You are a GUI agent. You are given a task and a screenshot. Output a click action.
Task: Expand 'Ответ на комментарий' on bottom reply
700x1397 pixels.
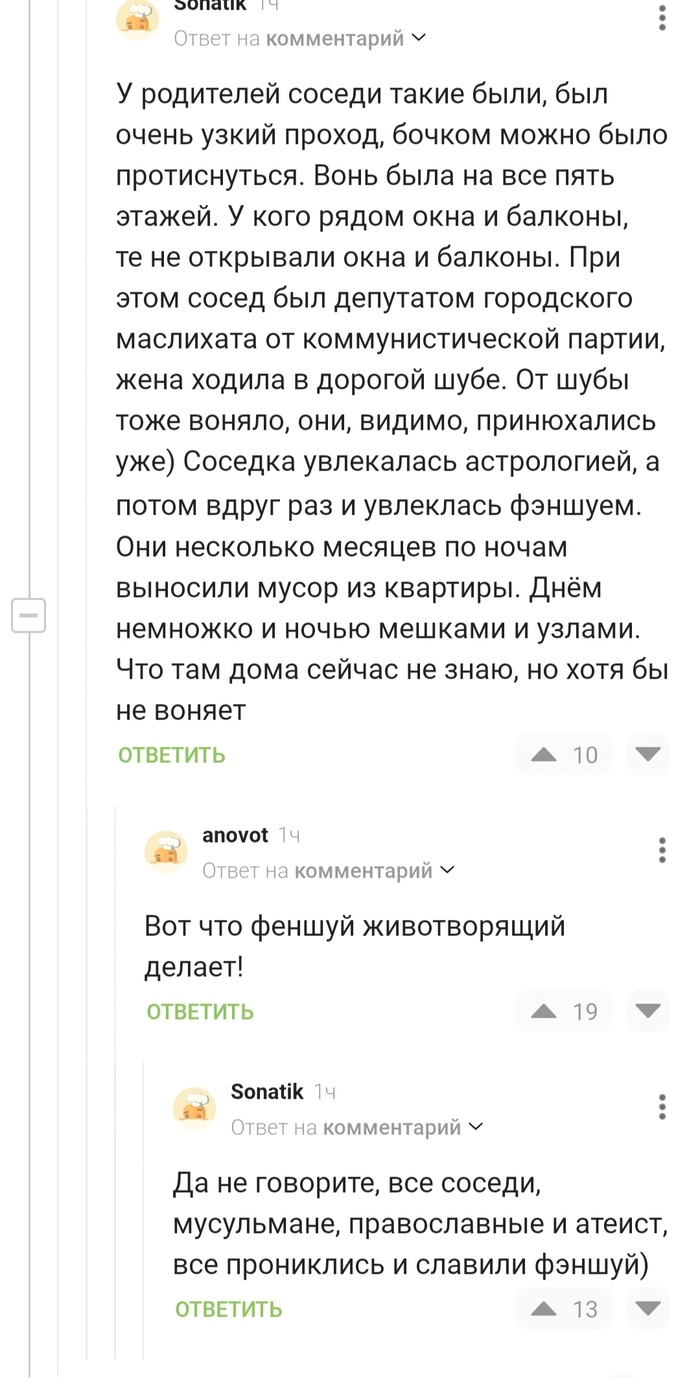click(x=476, y=1127)
